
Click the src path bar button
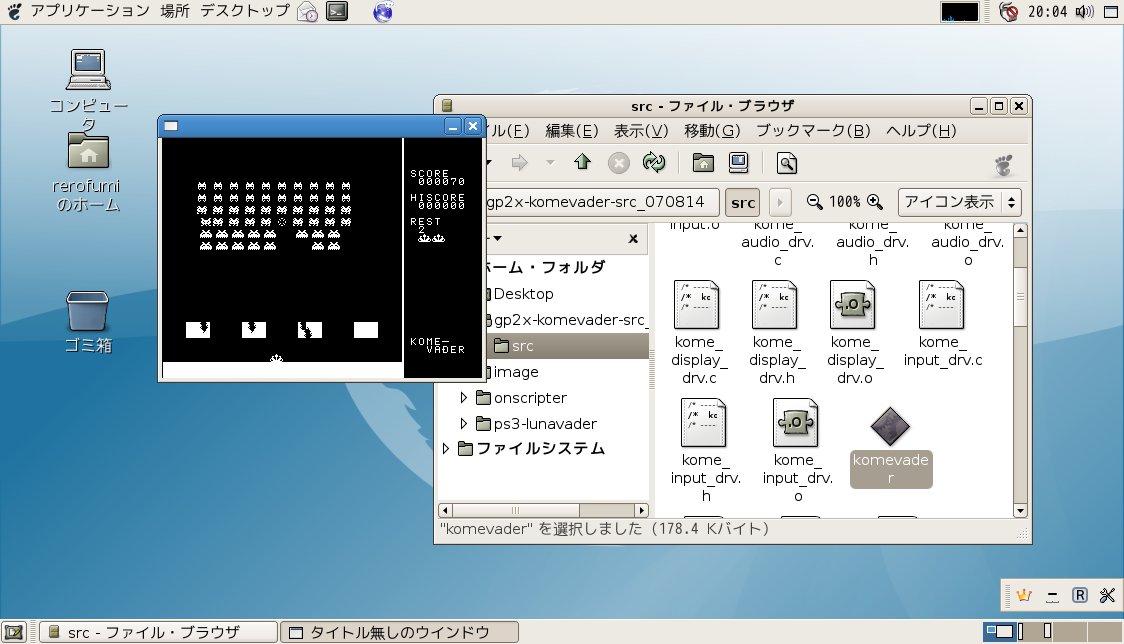pyautogui.click(x=743, y=202)
